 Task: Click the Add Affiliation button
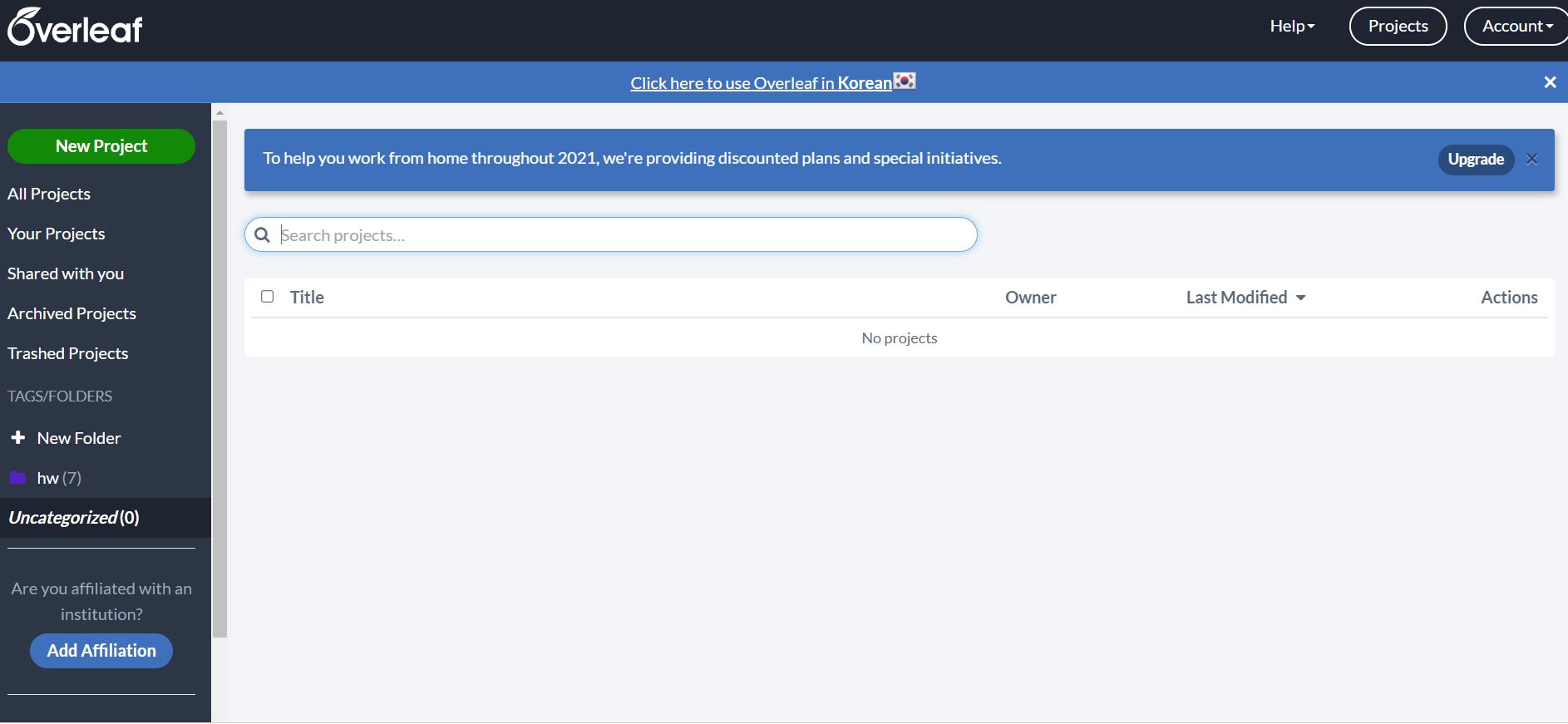[x=101, y=651]
